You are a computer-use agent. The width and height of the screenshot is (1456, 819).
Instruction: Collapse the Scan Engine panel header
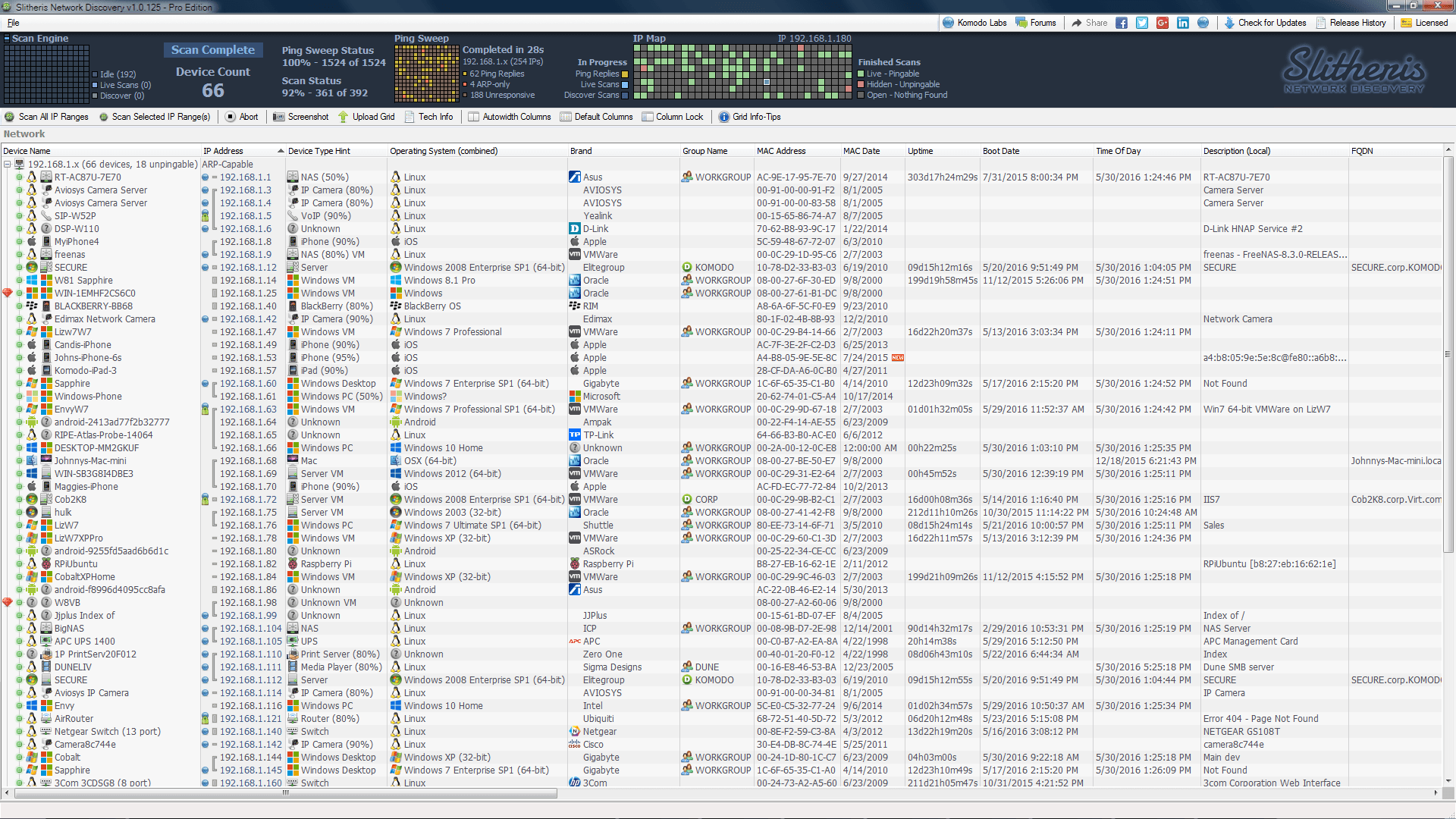point(7,39)
